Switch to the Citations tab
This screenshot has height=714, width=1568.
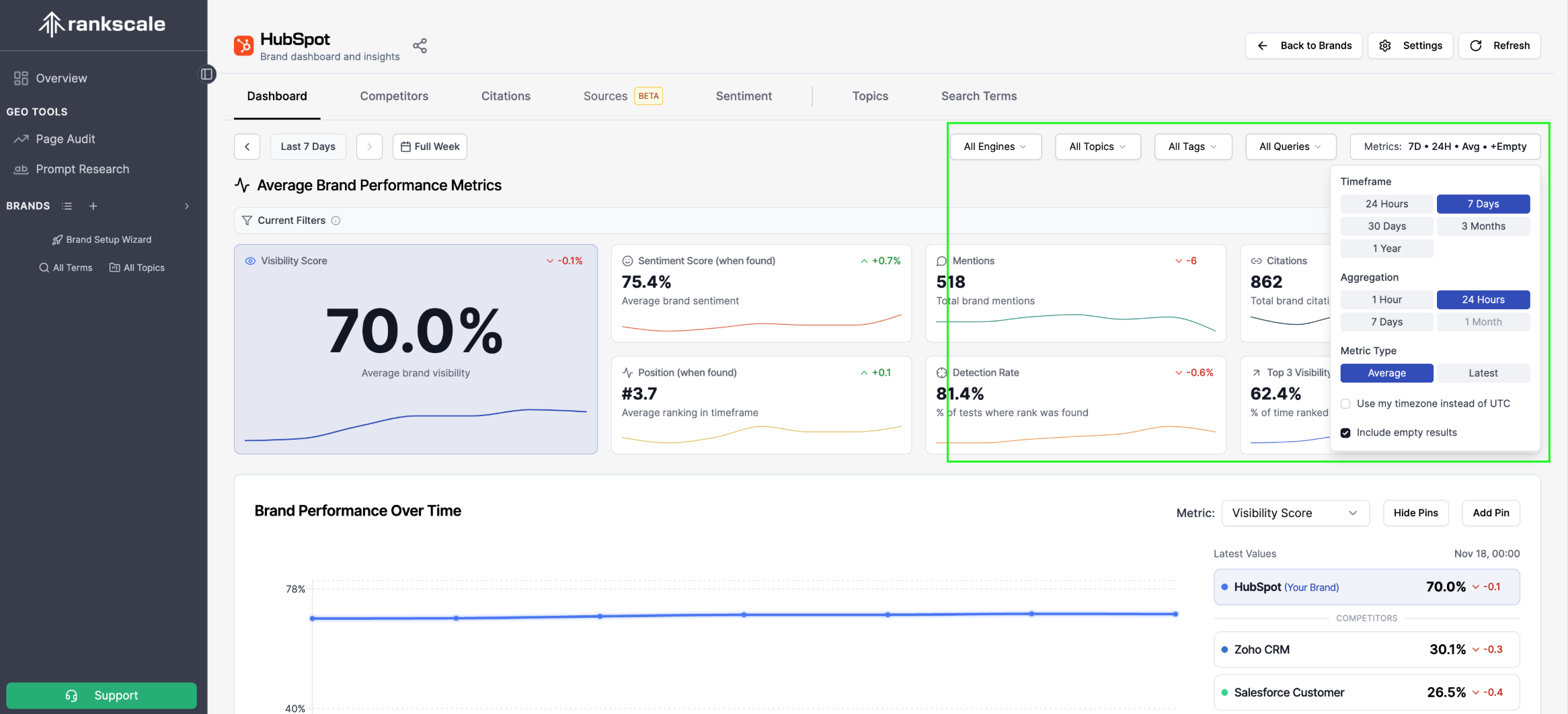point(506,96)
